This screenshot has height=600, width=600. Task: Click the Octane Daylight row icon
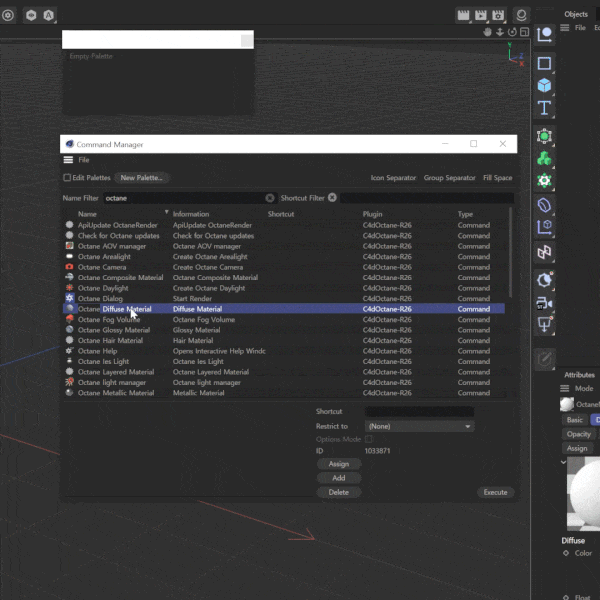(69, 288)
